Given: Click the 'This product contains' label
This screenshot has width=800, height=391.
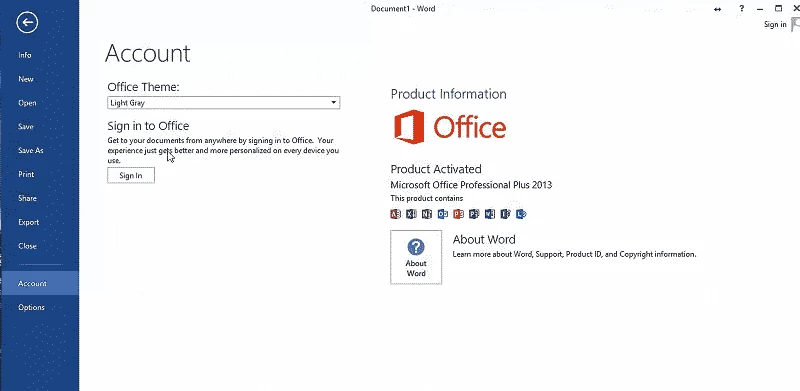Looking at the screenshot, I should point(427,198).
